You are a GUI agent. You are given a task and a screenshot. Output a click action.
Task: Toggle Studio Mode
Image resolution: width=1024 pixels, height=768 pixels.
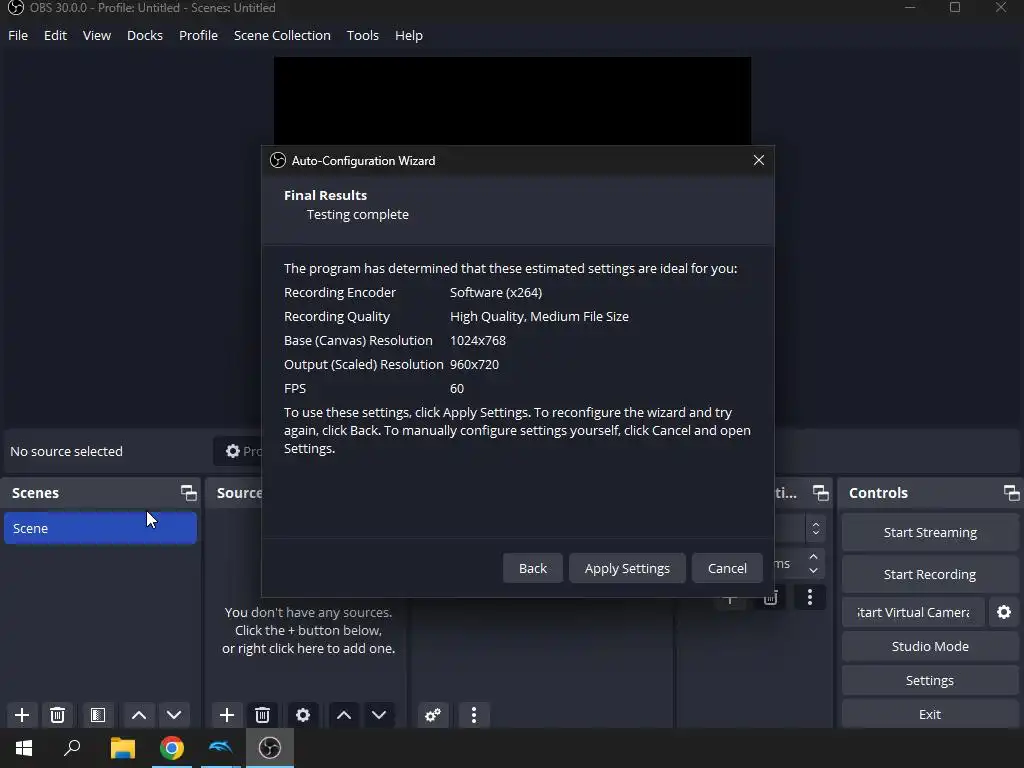930,646
